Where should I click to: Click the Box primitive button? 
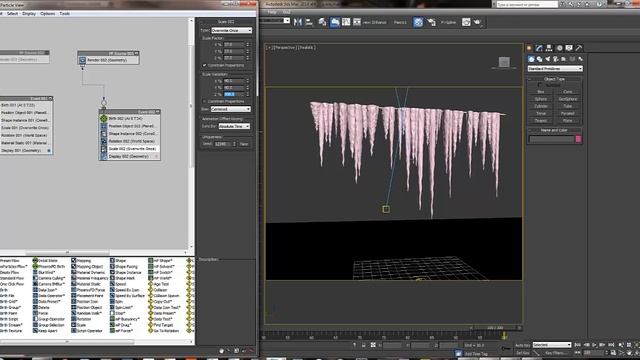coord(541,92)
